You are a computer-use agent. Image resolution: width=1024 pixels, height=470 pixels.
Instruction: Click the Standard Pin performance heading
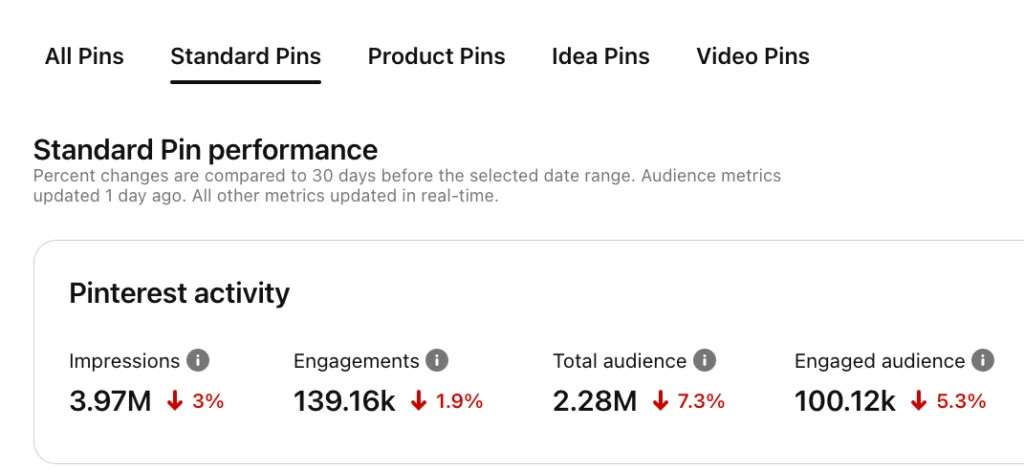(x=205, y=150)
